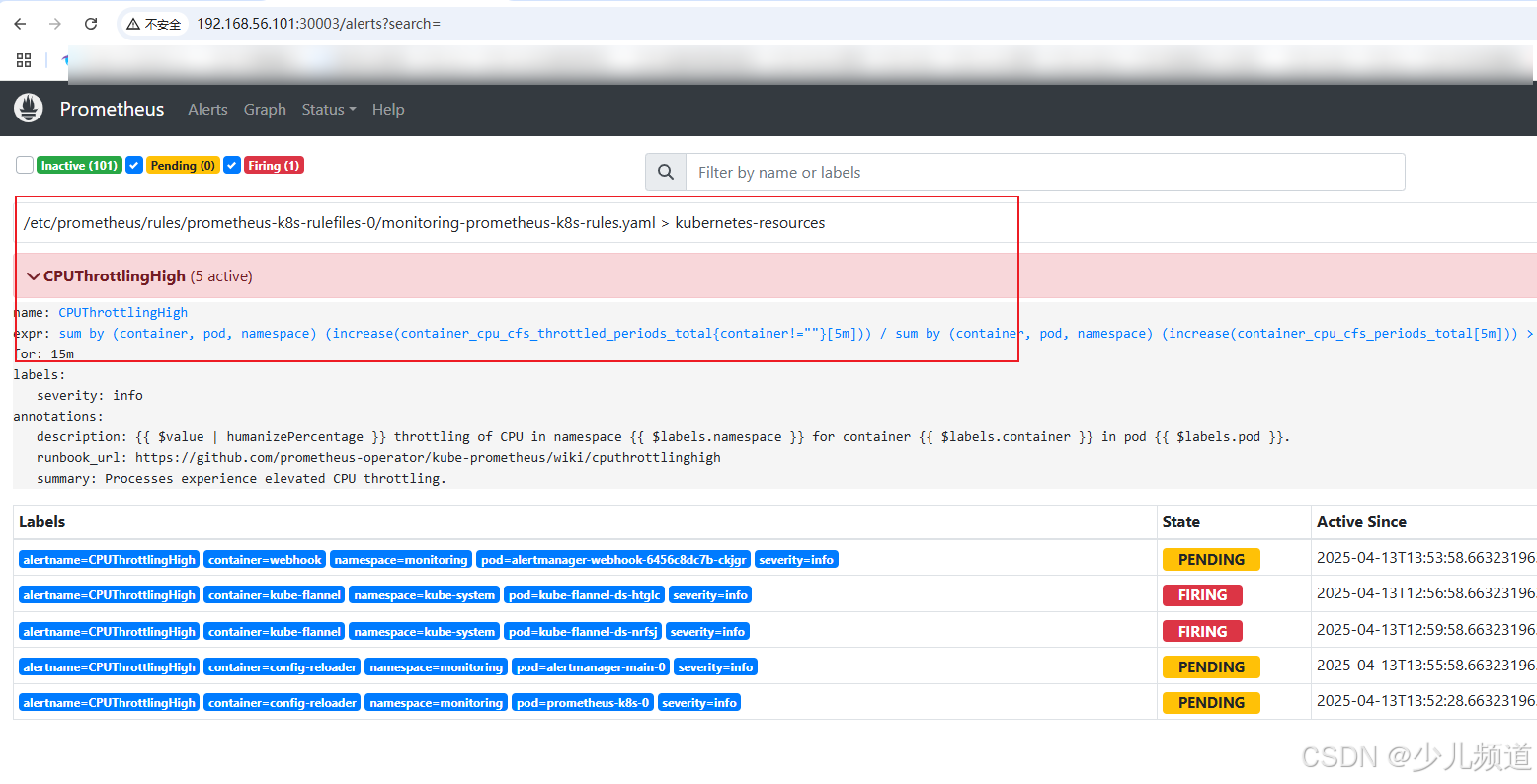Click alertname=CPUThrottlingHigh in the webhook row

[109, 560]
